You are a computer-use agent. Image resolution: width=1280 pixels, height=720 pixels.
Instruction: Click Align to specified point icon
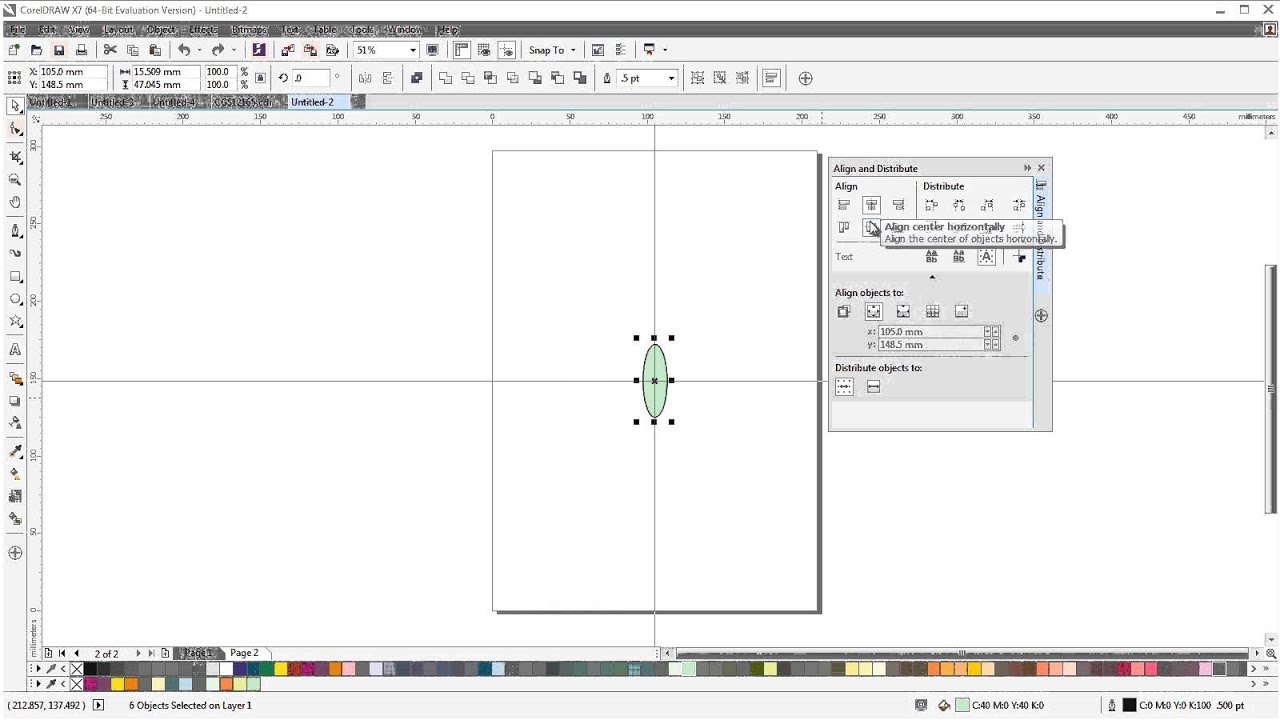[961, 312]
